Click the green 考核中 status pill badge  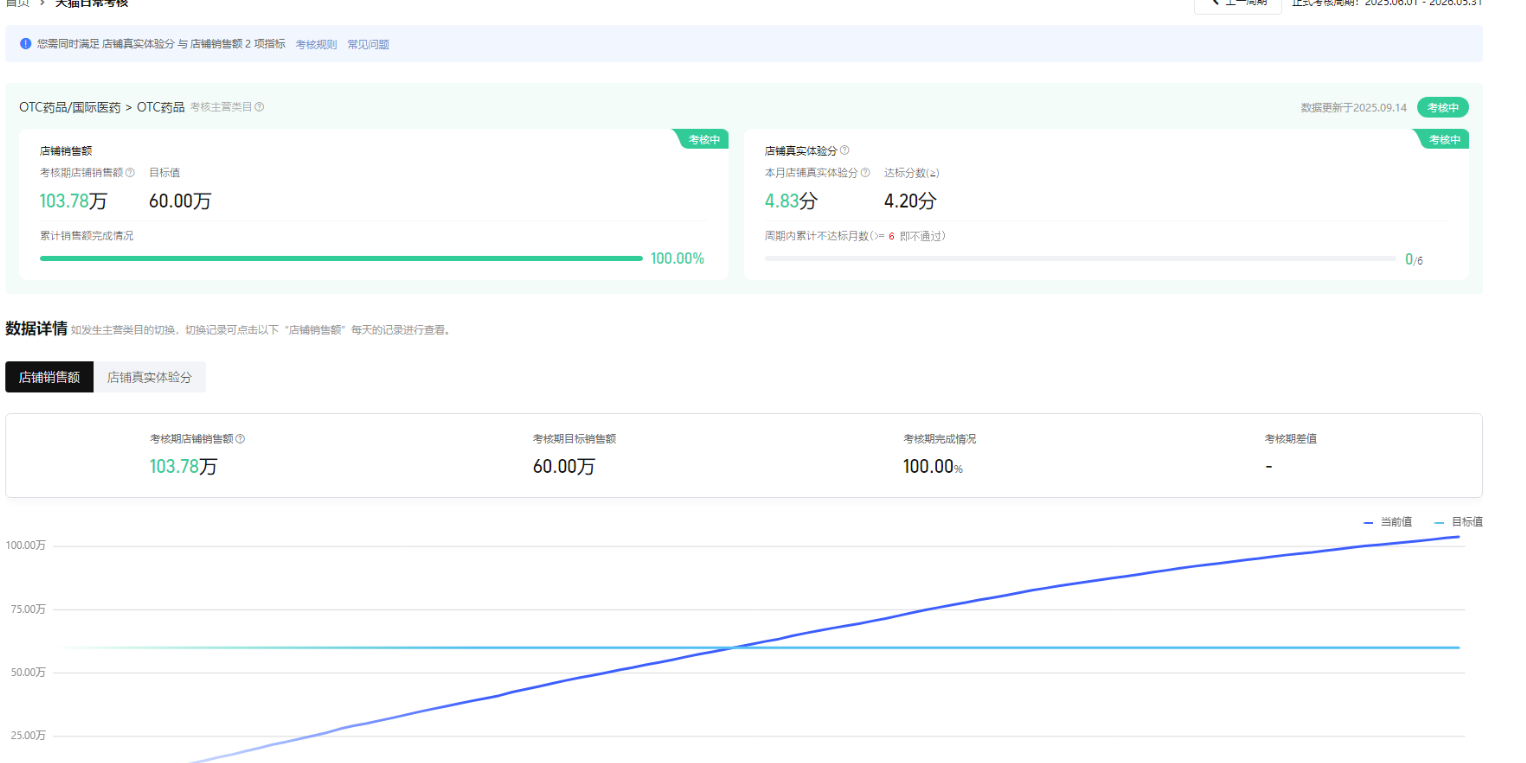(x=1443, y=107)
